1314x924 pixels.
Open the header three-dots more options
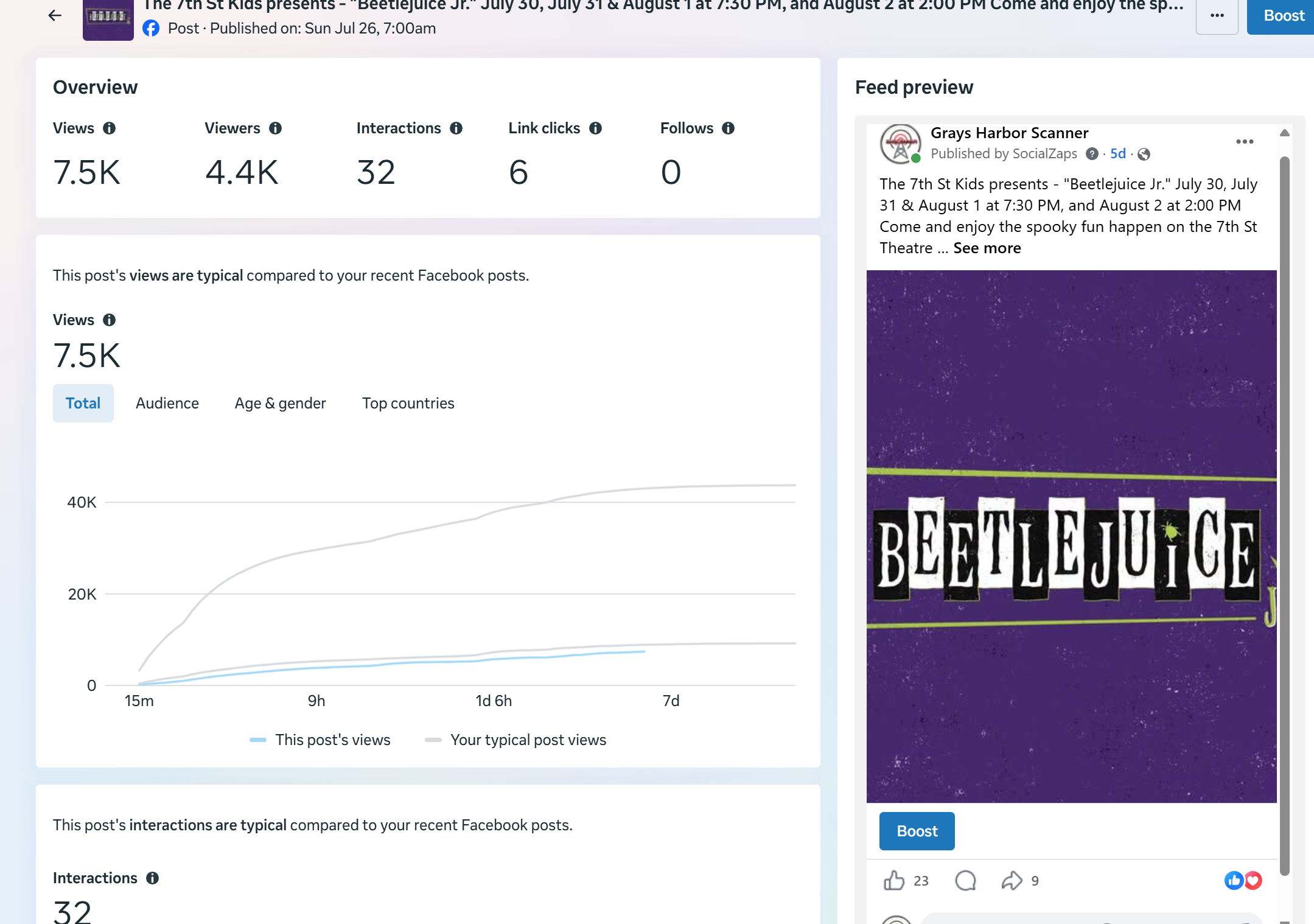1217,16
